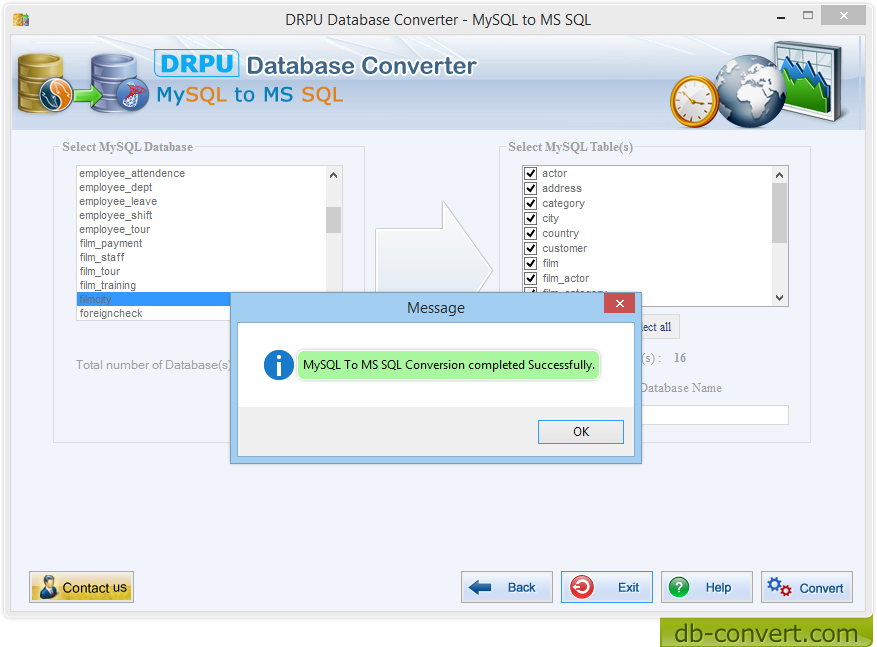The image size is (877, 647).
Task: Uncheck the film table checkbox
Action: [531, 263]
